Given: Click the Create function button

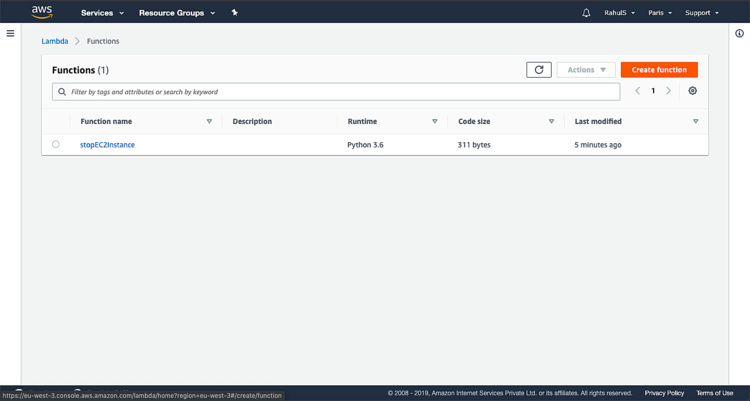Looking at the screenshot, I should coord(658,70).
